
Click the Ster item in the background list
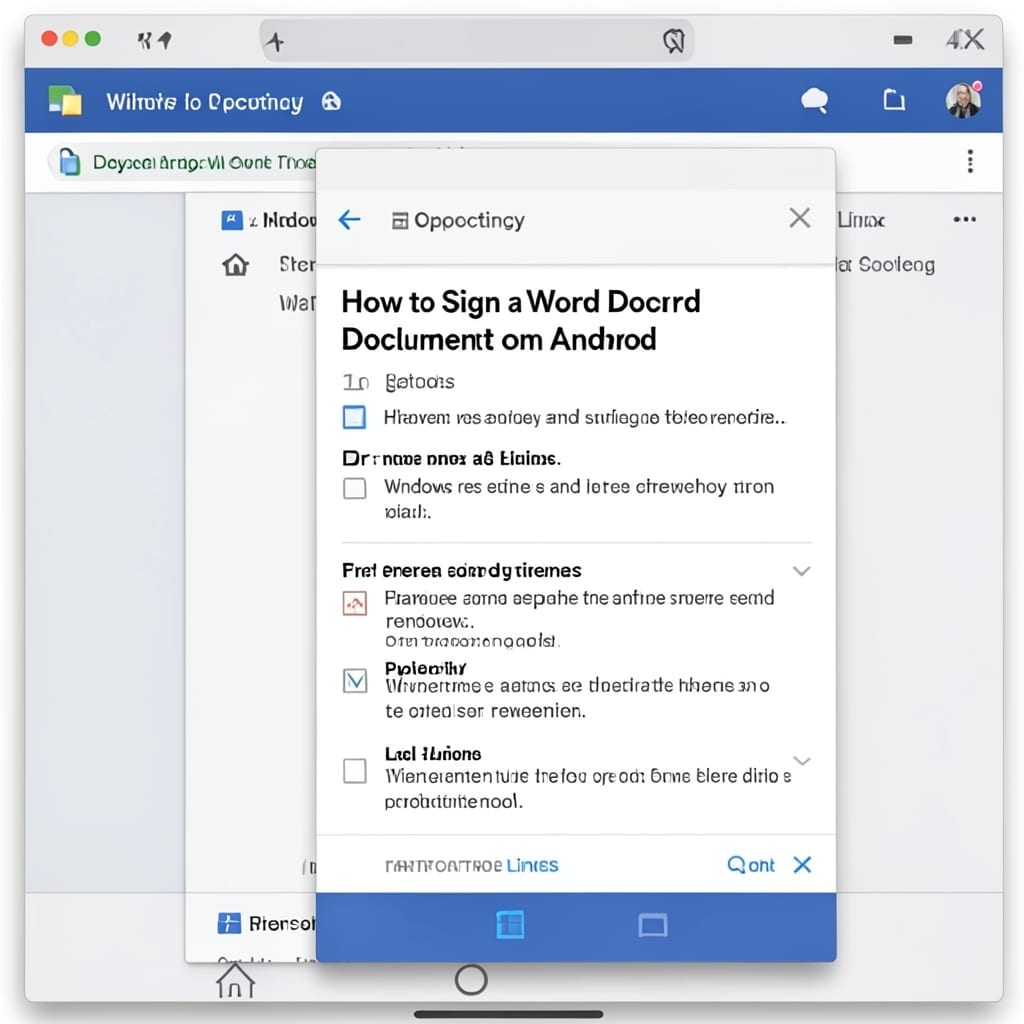point(297,264)
